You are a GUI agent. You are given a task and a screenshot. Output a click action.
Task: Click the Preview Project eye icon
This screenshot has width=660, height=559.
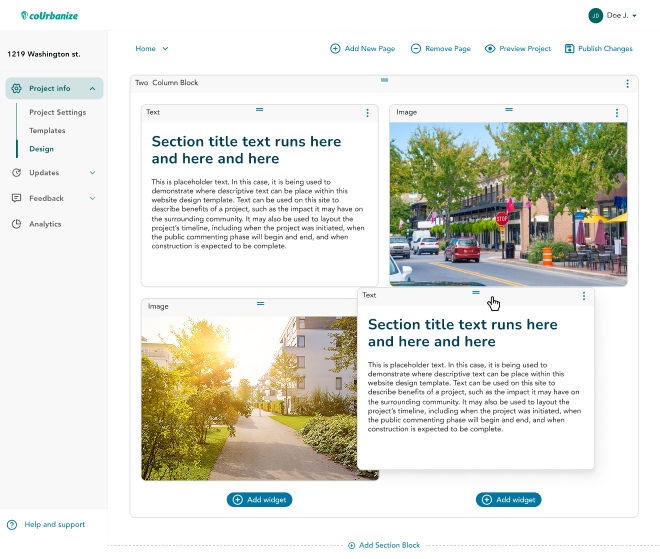[x=490, y=48]
